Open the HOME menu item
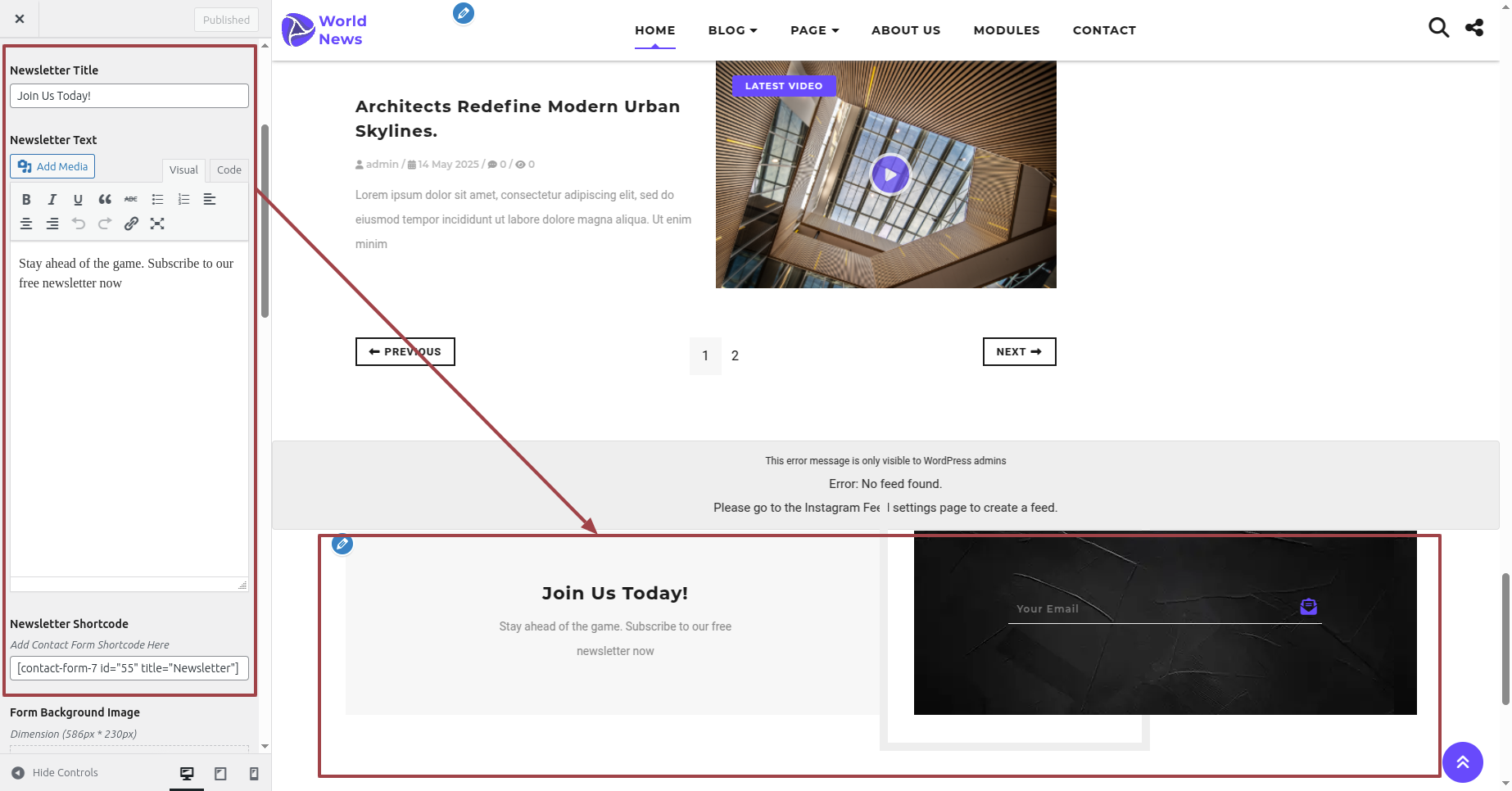 point(655,30)
